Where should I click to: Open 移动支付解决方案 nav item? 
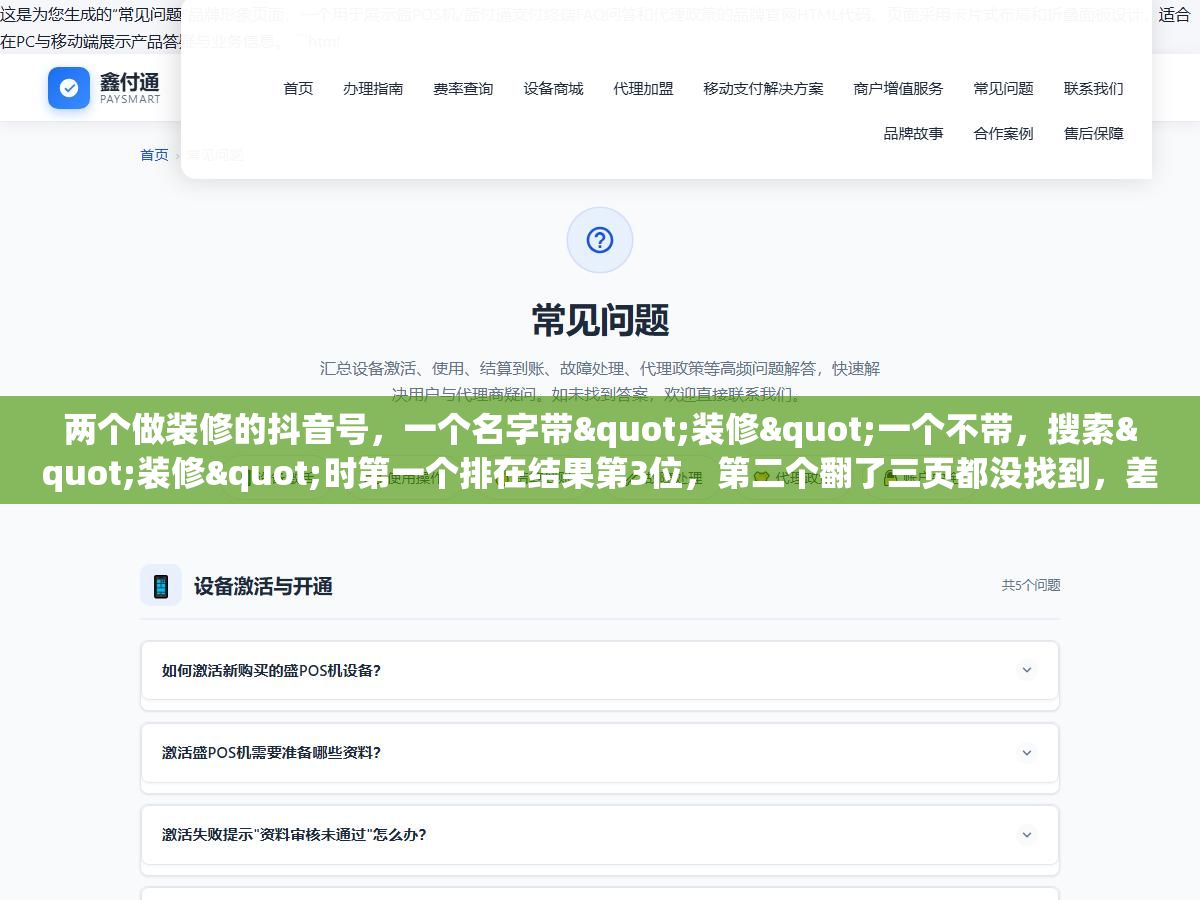(763, 88)
